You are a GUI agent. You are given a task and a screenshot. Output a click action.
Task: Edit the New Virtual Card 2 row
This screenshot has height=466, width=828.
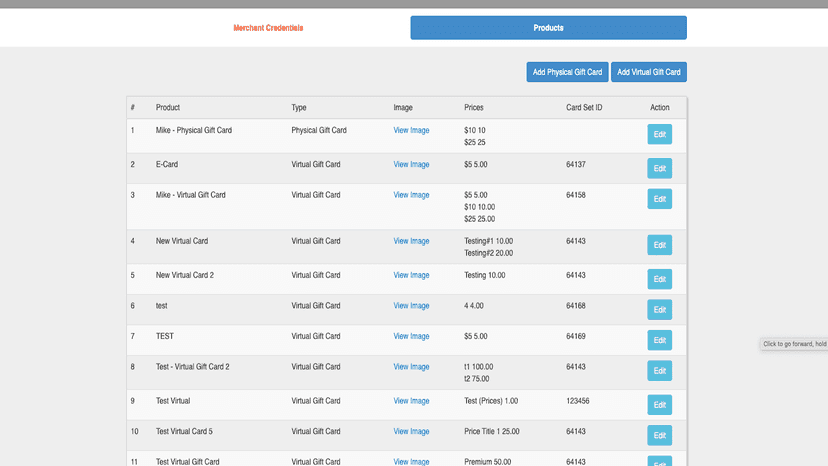tap(660, 279)
